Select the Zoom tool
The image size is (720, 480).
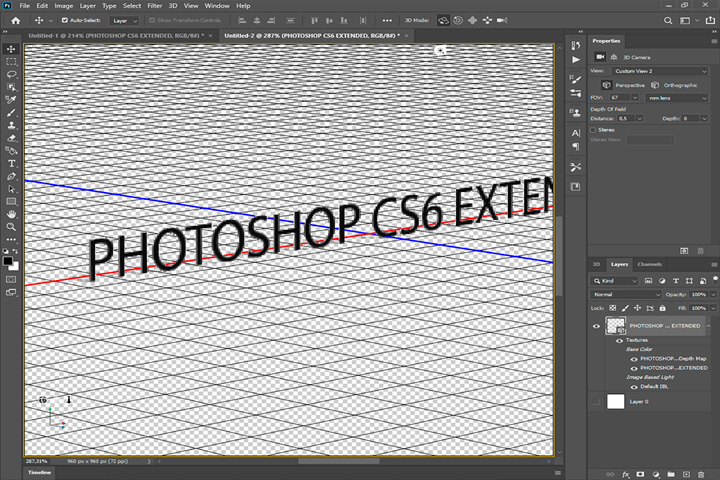click(x=11, y=227)
